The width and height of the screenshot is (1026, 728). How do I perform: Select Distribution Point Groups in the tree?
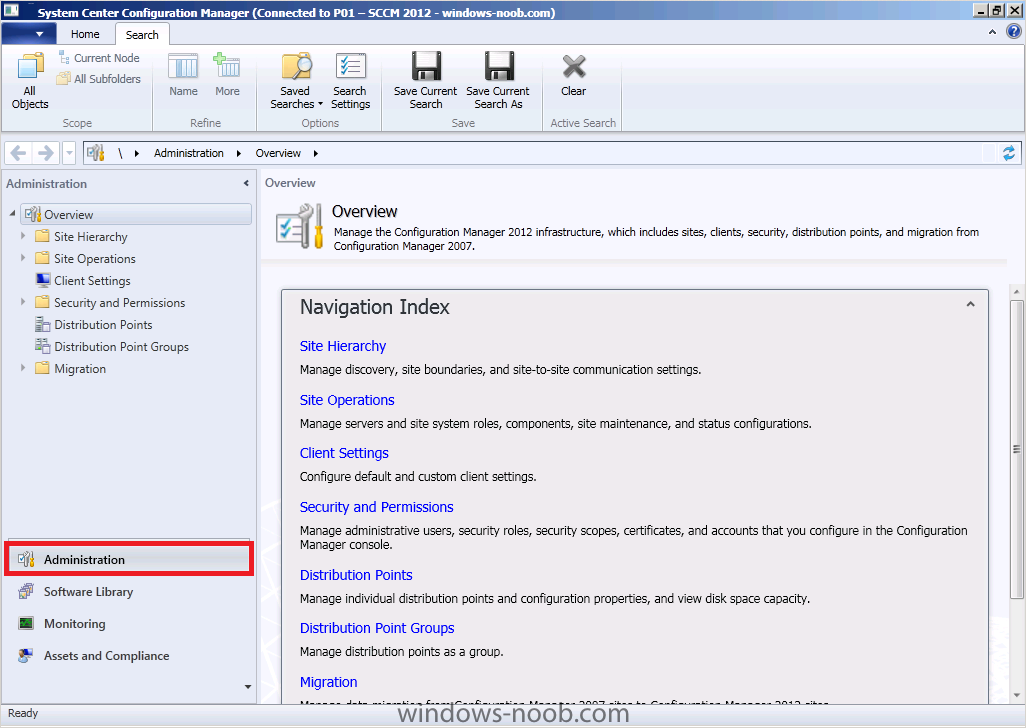coord(121,347)
